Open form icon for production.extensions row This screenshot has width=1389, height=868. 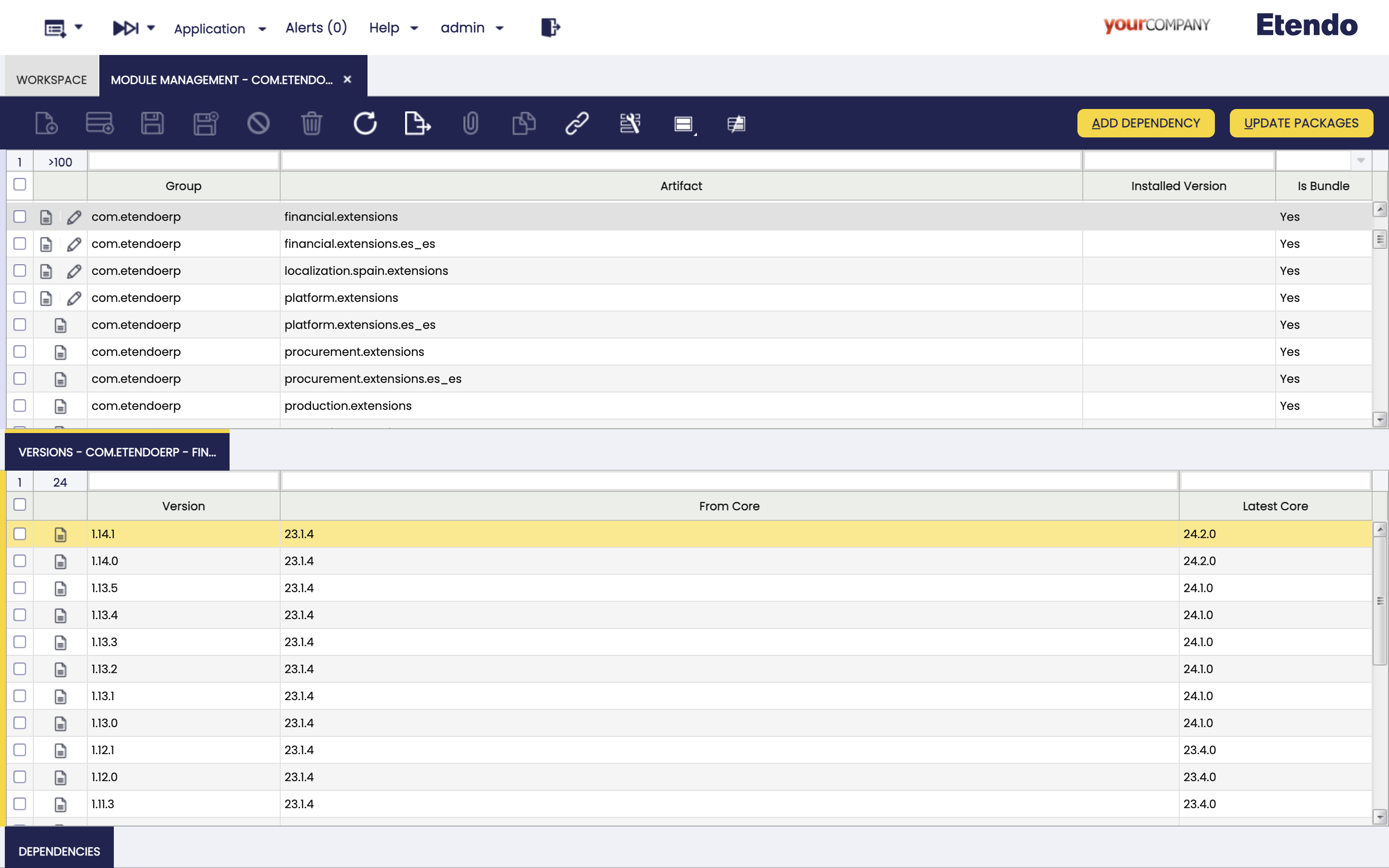point(60,406)
